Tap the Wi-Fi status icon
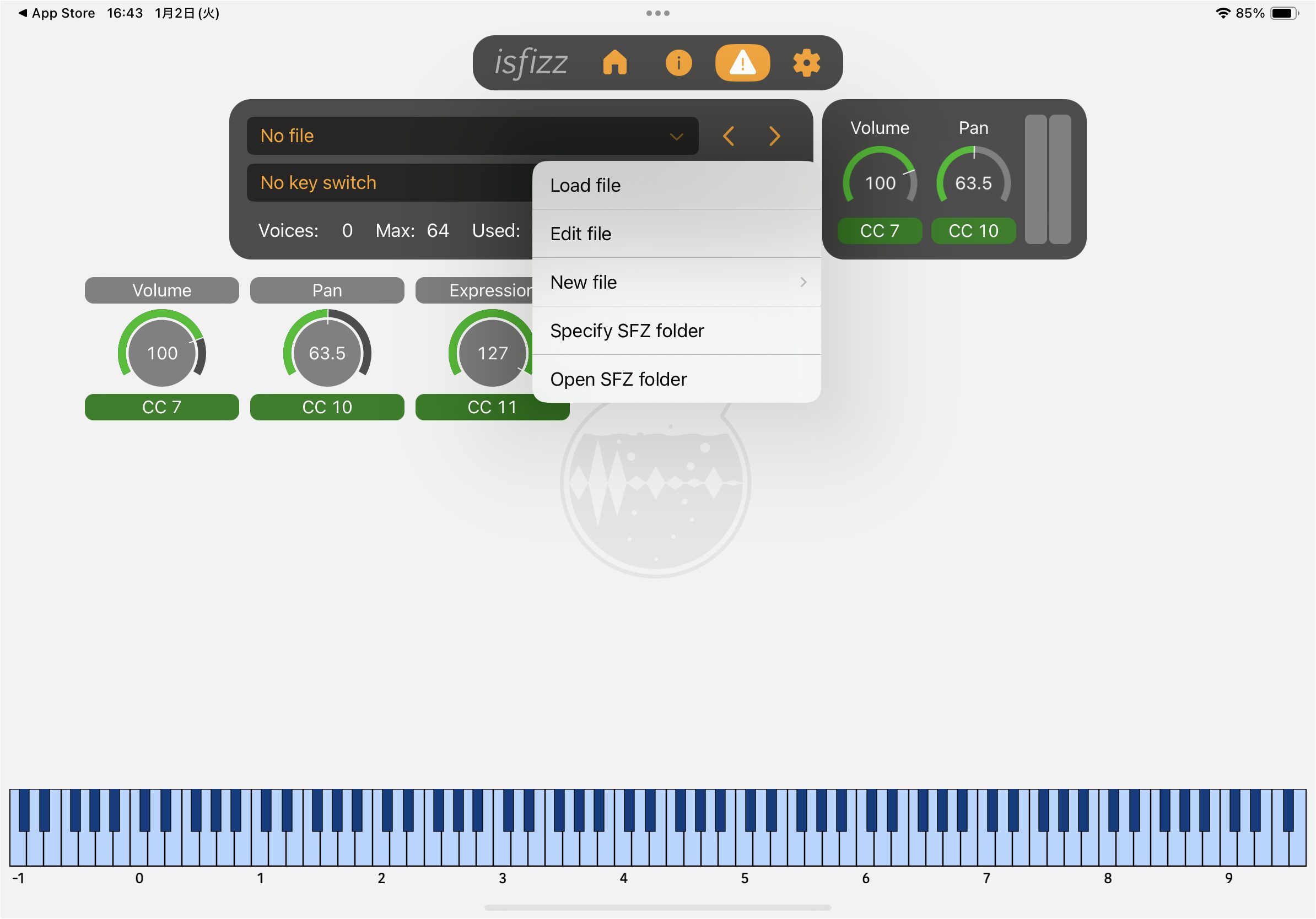 (x=1222, y=13)
